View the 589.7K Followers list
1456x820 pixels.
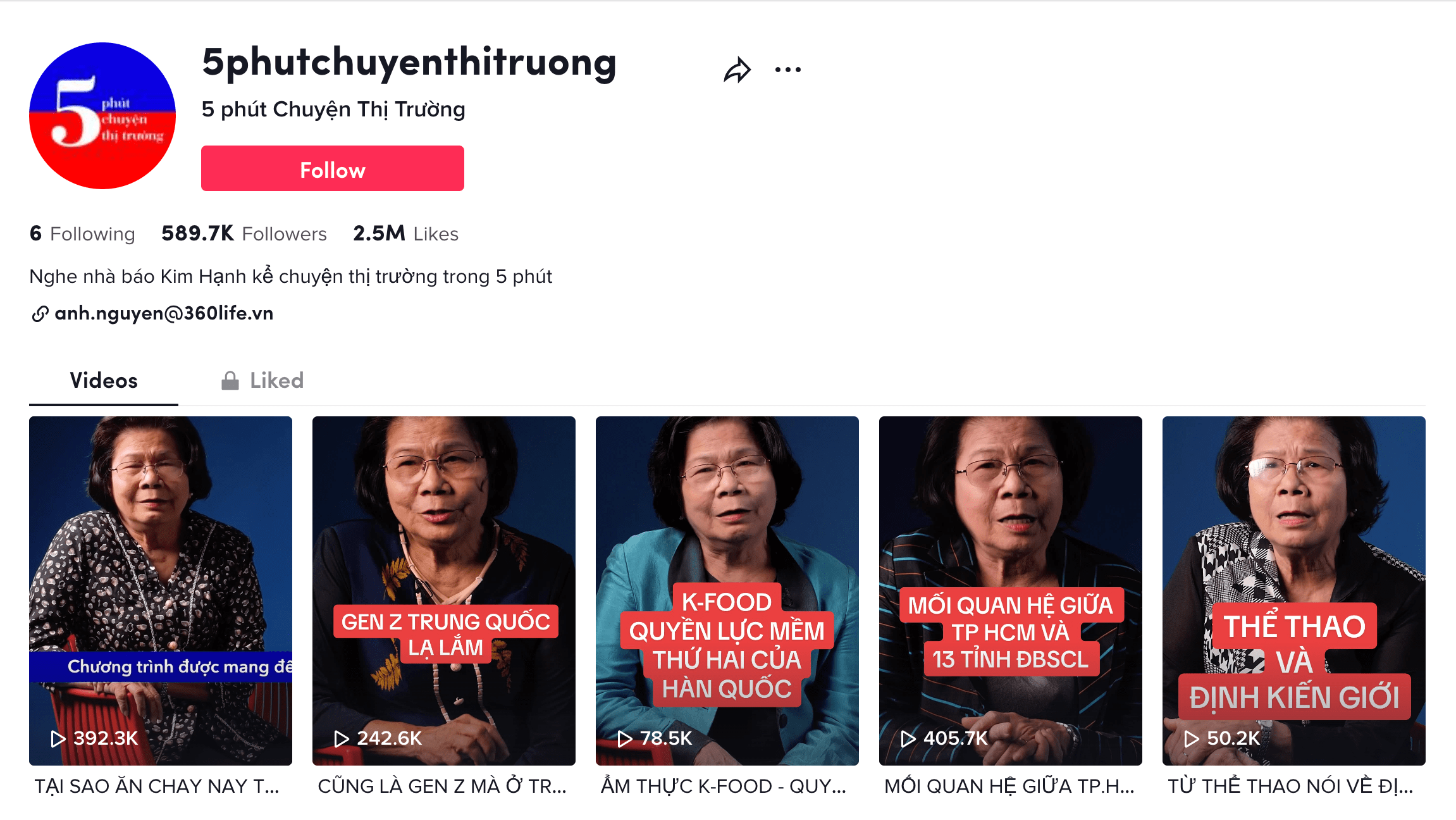click(244, 233)
